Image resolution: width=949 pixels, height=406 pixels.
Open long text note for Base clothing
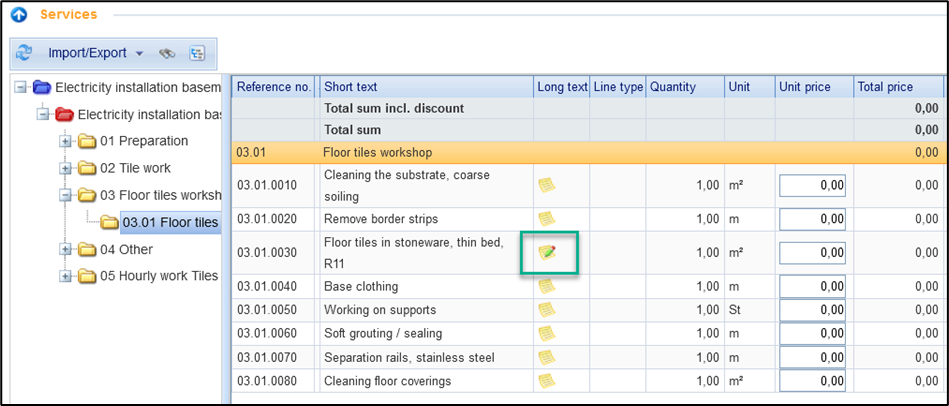547,286
